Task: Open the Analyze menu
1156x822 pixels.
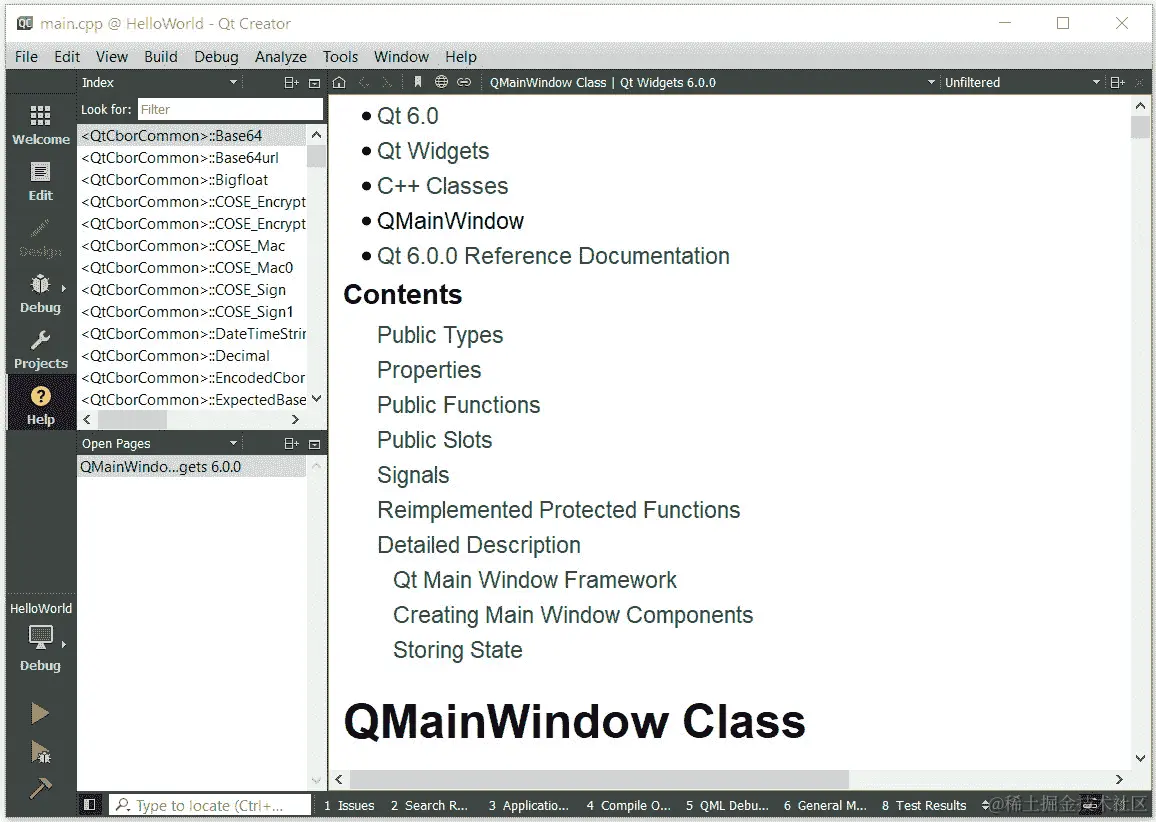Action: [x=281, y=57]
